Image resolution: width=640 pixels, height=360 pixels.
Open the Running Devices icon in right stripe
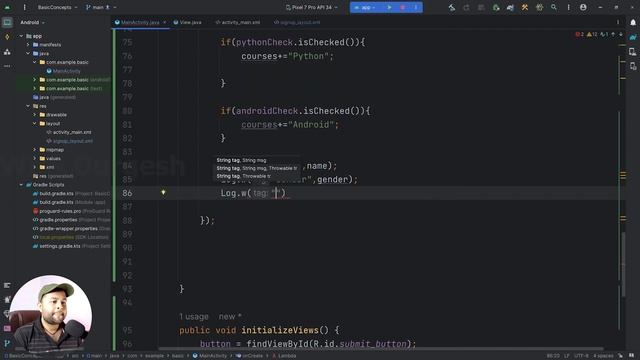(633, 66)
